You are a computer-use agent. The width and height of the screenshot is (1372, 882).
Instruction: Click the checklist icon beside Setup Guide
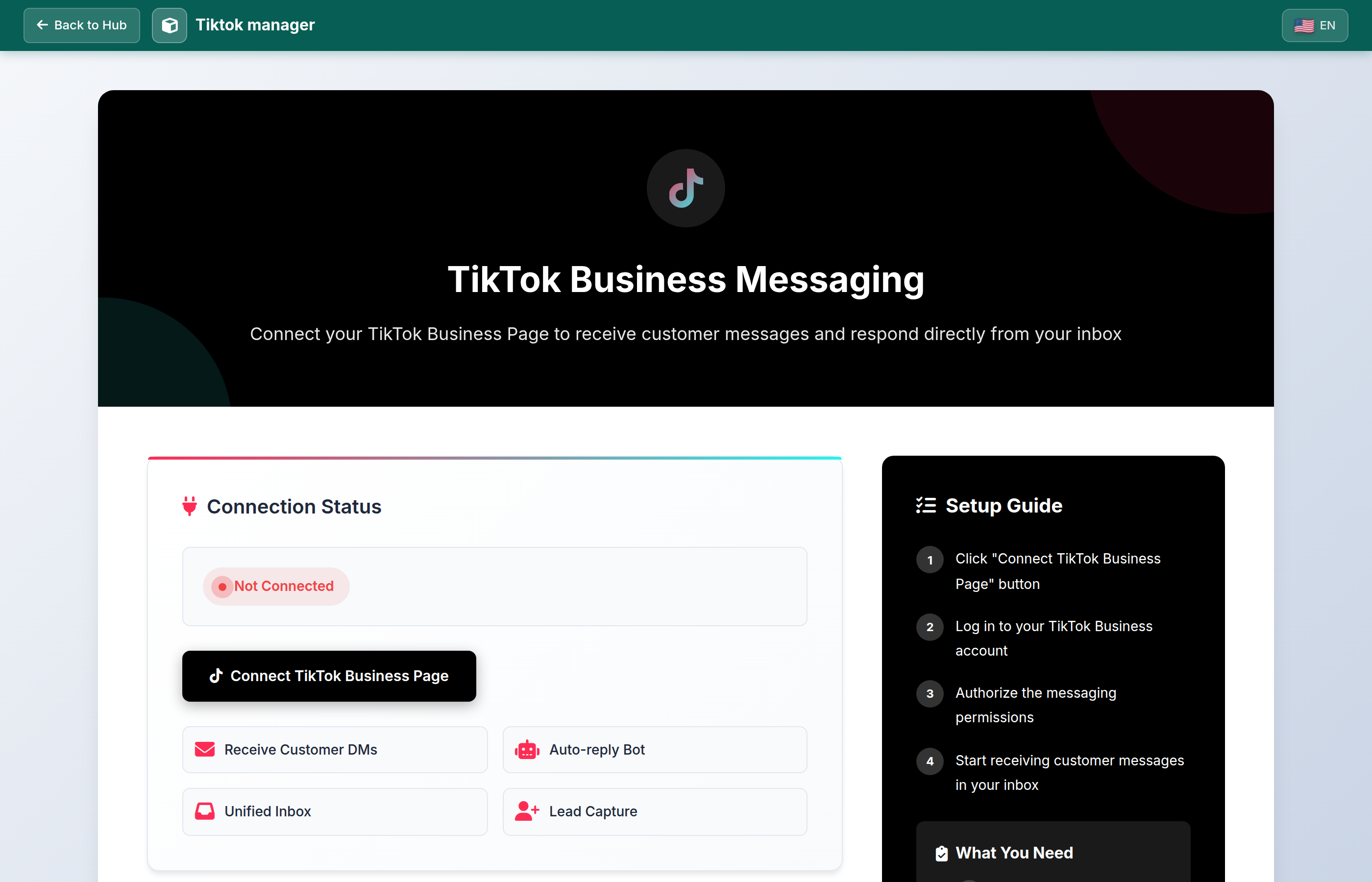pos(926,505)
